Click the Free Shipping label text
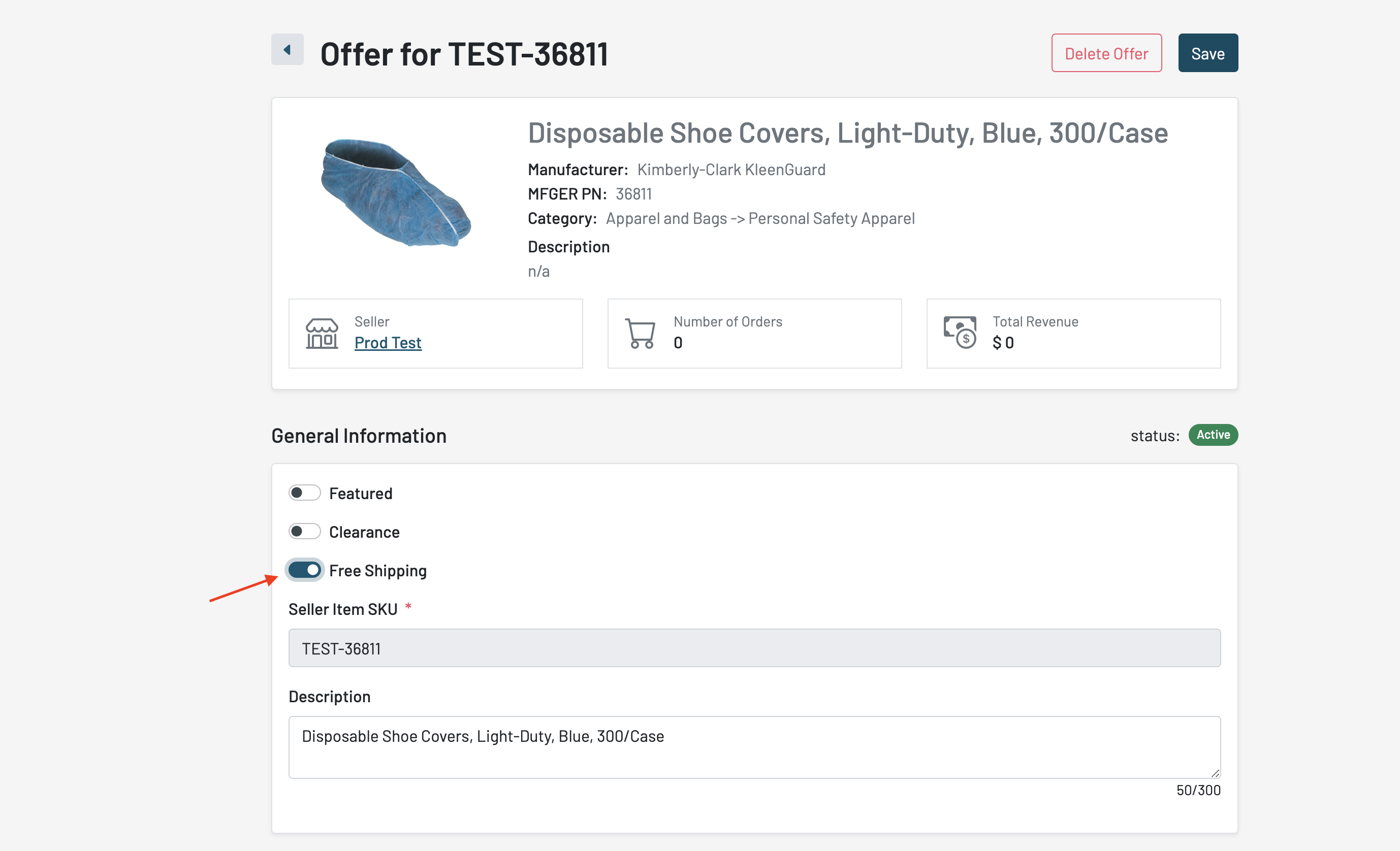 point(378,570)
